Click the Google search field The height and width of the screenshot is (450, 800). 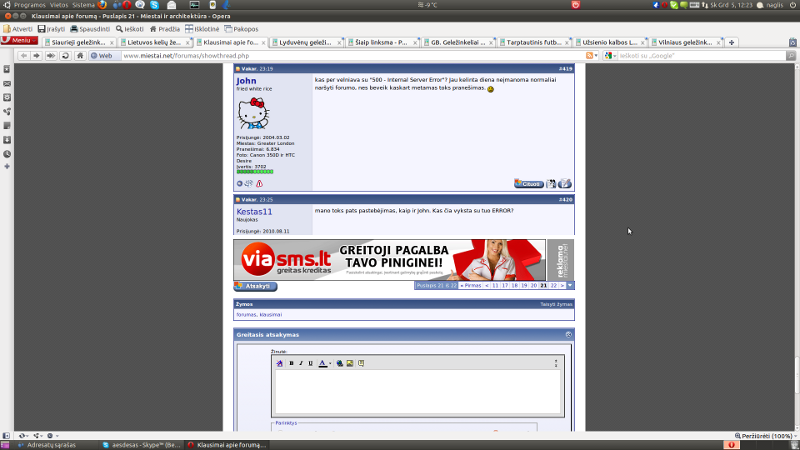click(700, 55)
